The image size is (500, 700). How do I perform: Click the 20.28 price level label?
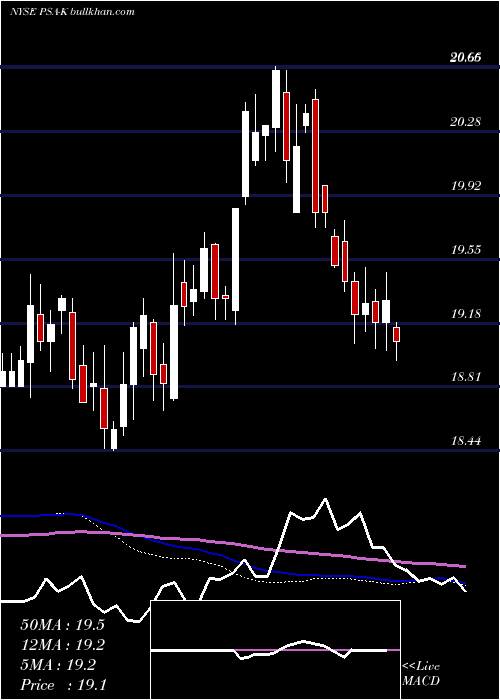[466, 121]
